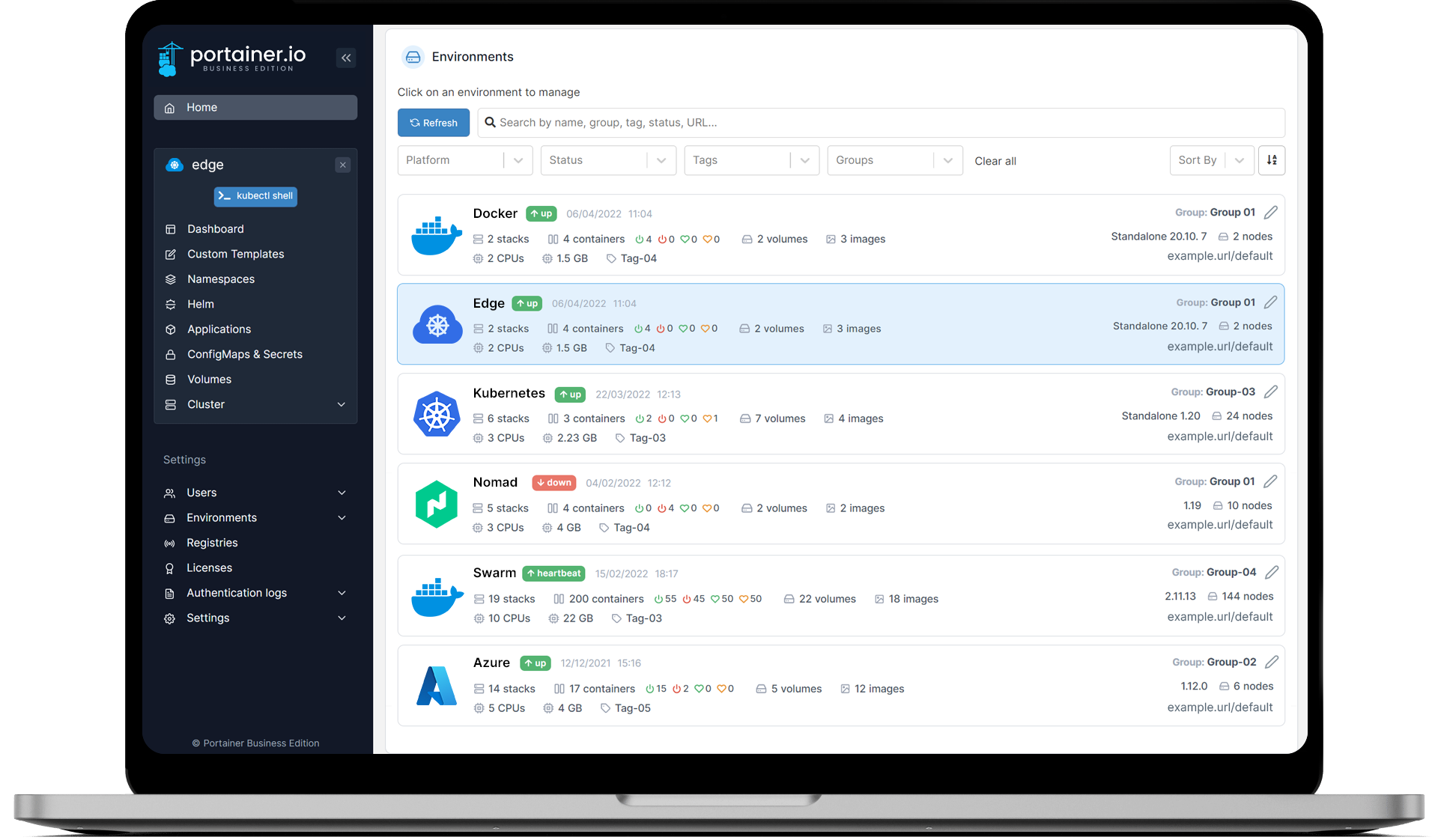Click the Nomad environment icon
Screen dimensions: 1438x840
click(436, 502)
